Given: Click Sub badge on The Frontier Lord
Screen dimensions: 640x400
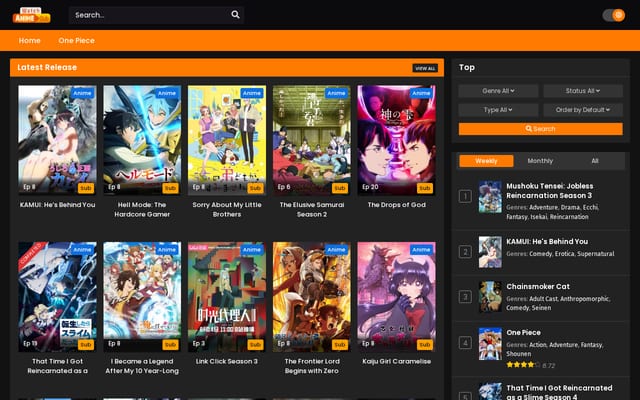Looking at the screenshot, I should 340,345.
